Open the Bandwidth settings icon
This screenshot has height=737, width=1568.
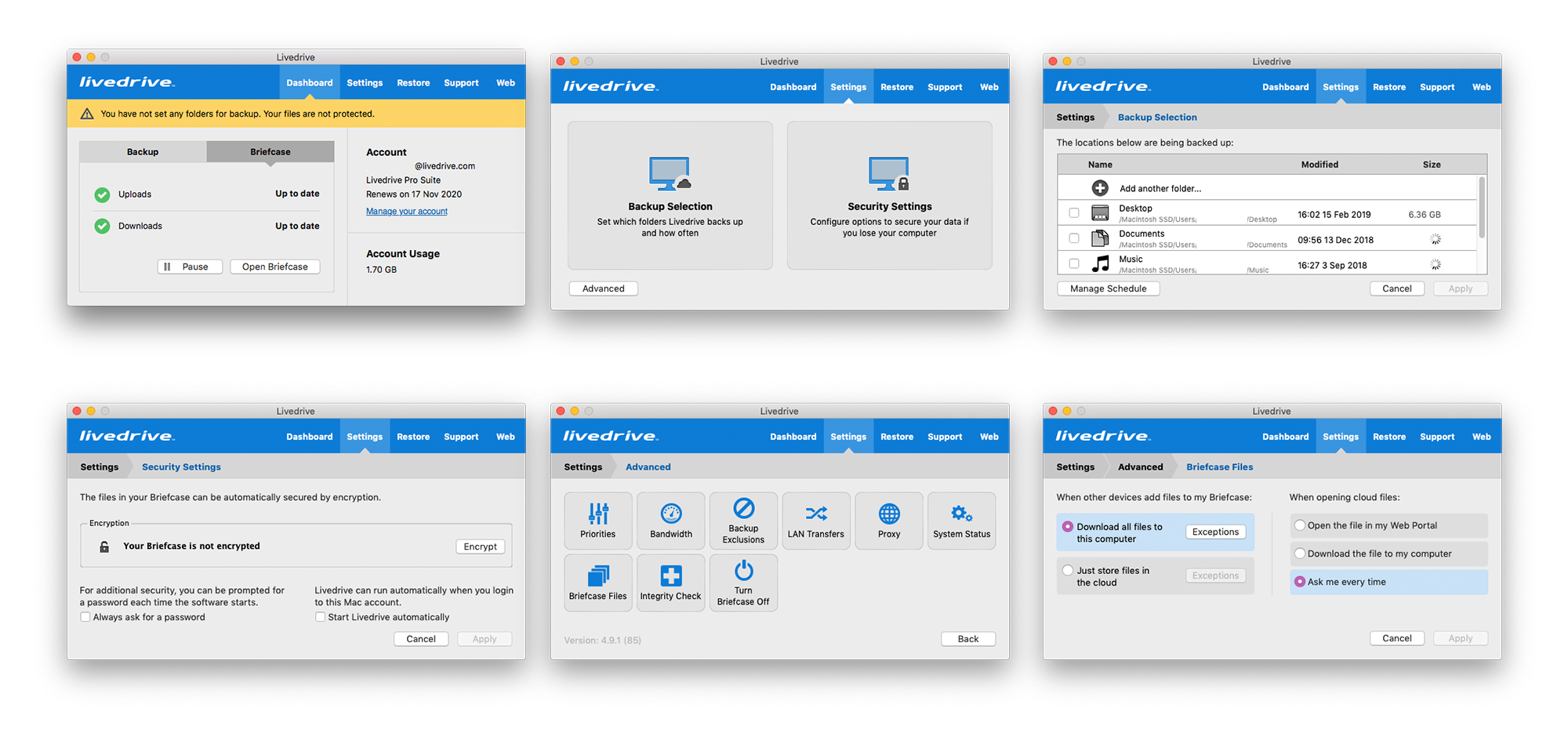click(670, 521)
